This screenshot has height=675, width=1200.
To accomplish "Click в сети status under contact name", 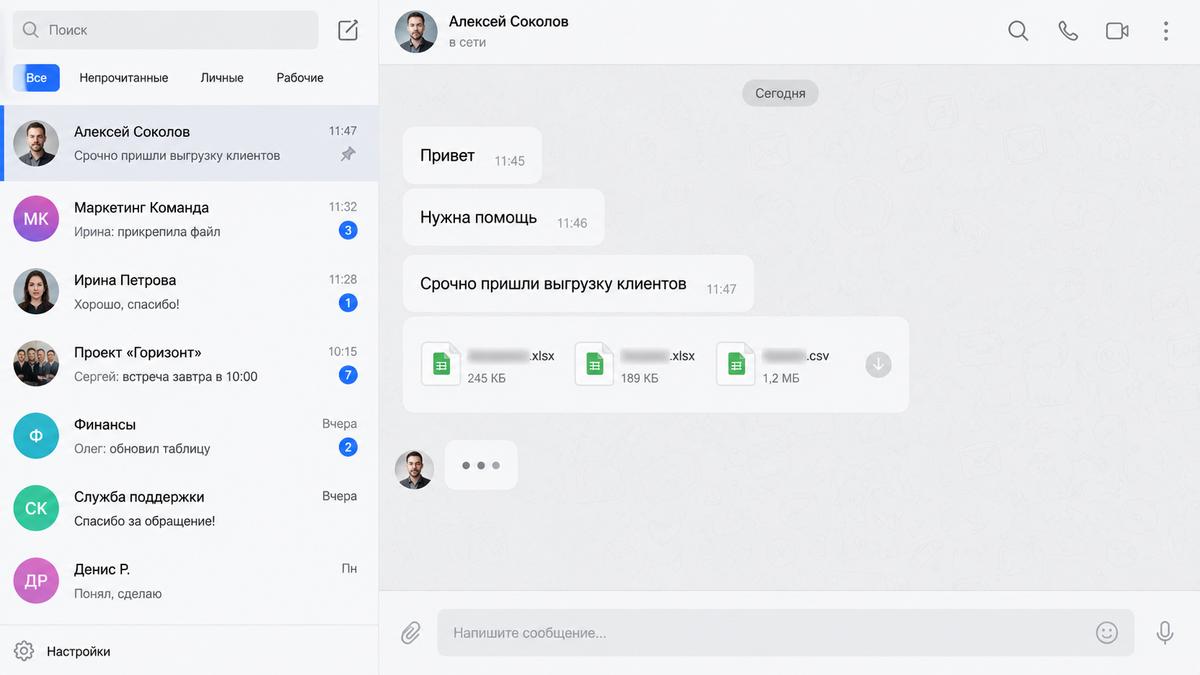I will (x=467, y=43).
